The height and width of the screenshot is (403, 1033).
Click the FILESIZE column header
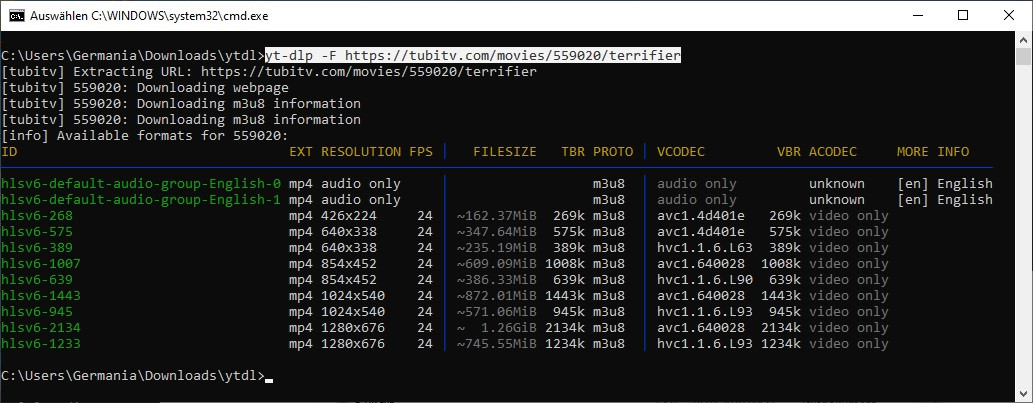pyautogui.click(x=505, y=152)
